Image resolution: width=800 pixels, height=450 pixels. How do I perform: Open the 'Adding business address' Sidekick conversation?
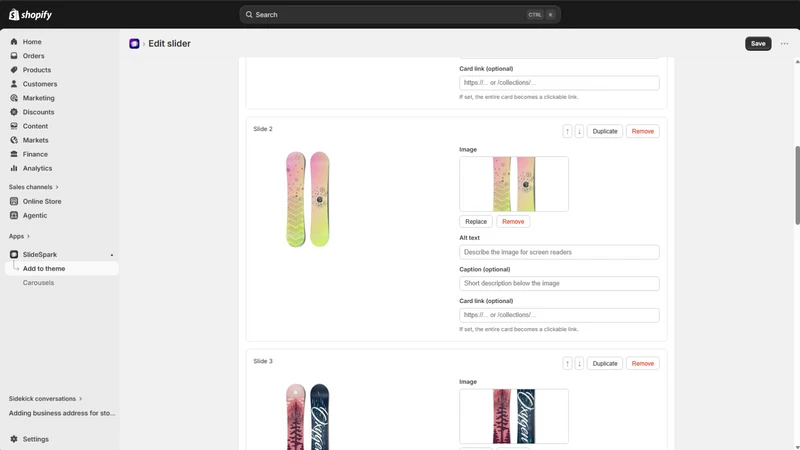coord(62,413)
